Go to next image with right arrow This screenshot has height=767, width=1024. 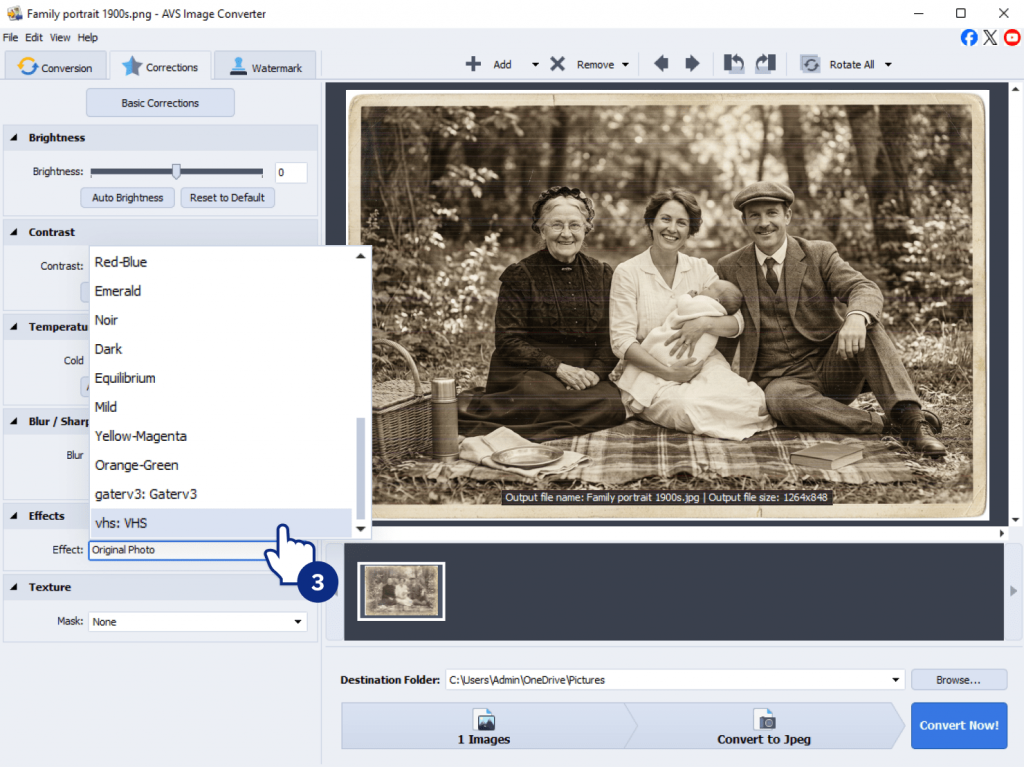coord(692,64)
